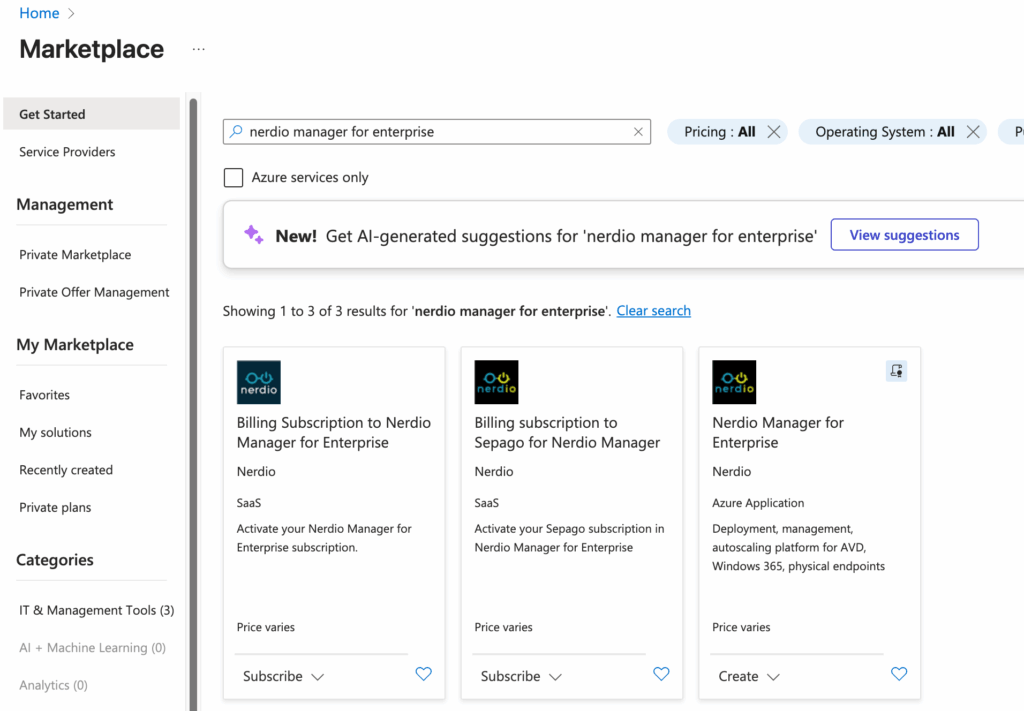The height and width of the screenshot is (711, 1024).
Task: Click the badge icon on Nerdio Manager card
Action: [896, 371]
